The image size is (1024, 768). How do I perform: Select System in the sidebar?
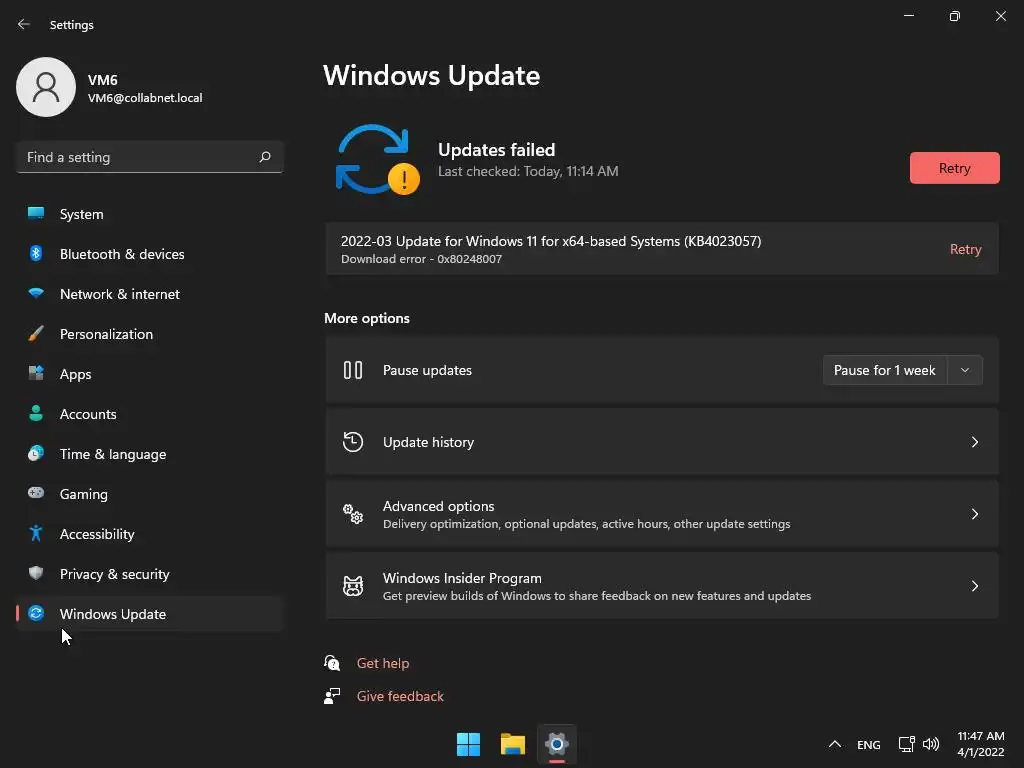point(150,214)
